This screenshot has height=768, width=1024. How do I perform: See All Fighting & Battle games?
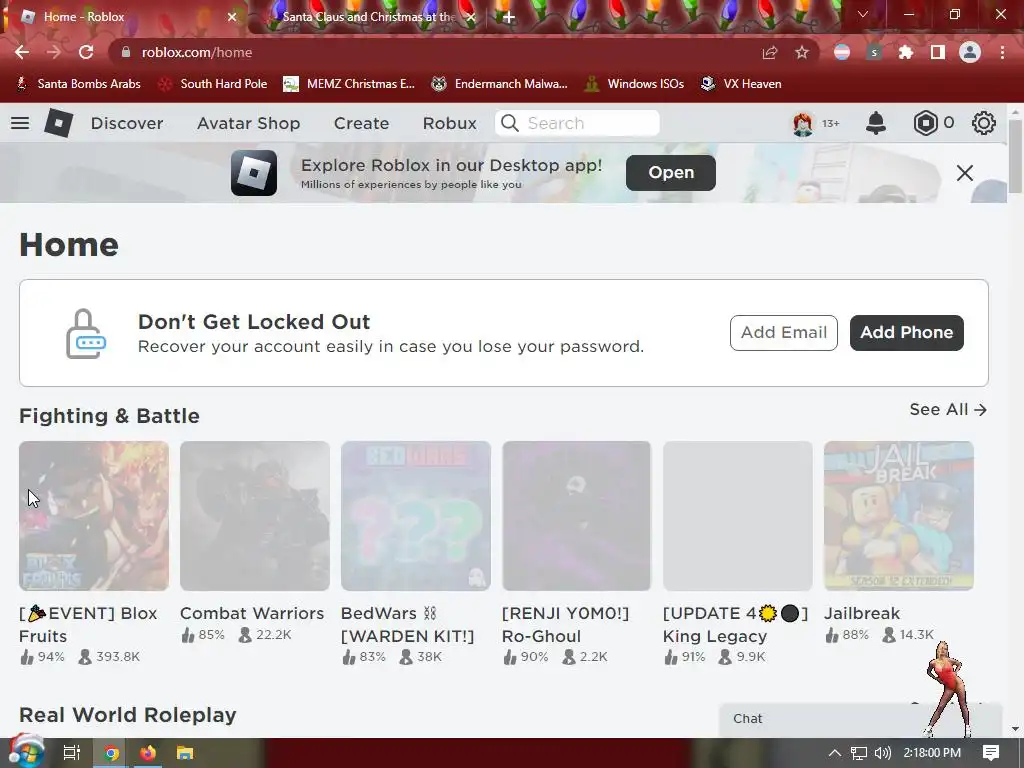pos(948,409)
